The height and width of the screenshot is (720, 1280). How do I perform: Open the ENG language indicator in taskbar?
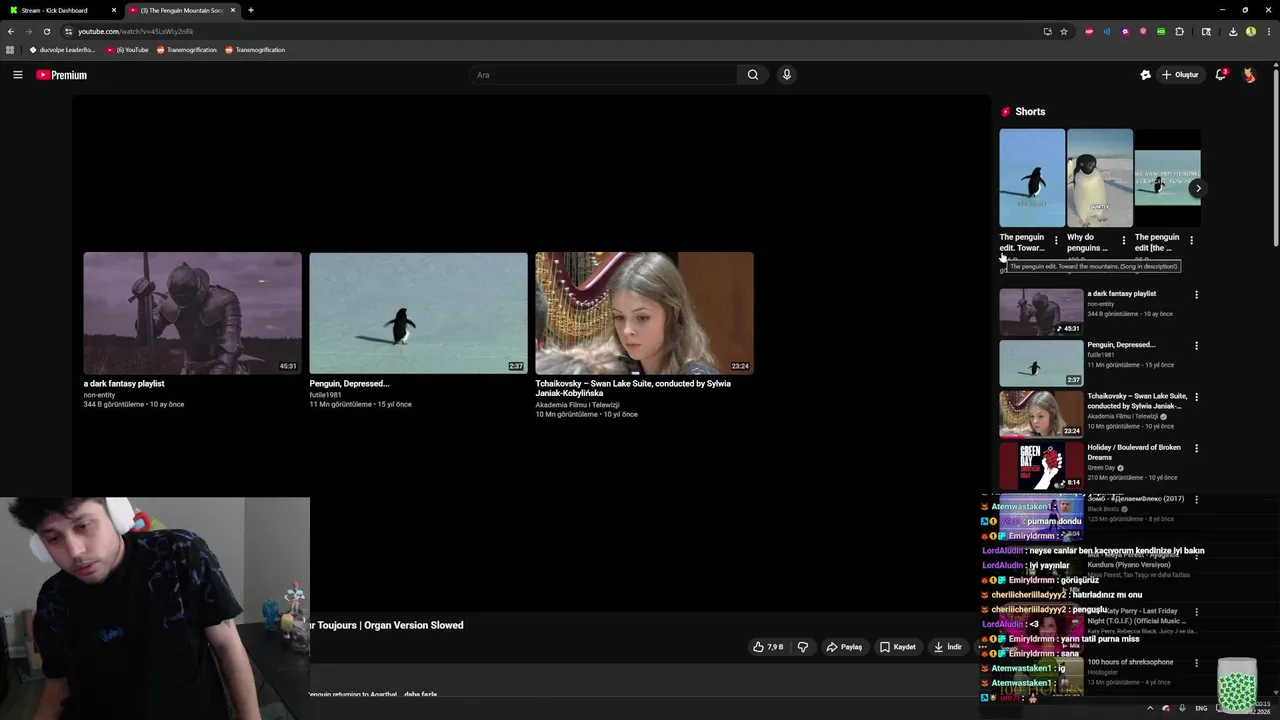click(1201, 708)
